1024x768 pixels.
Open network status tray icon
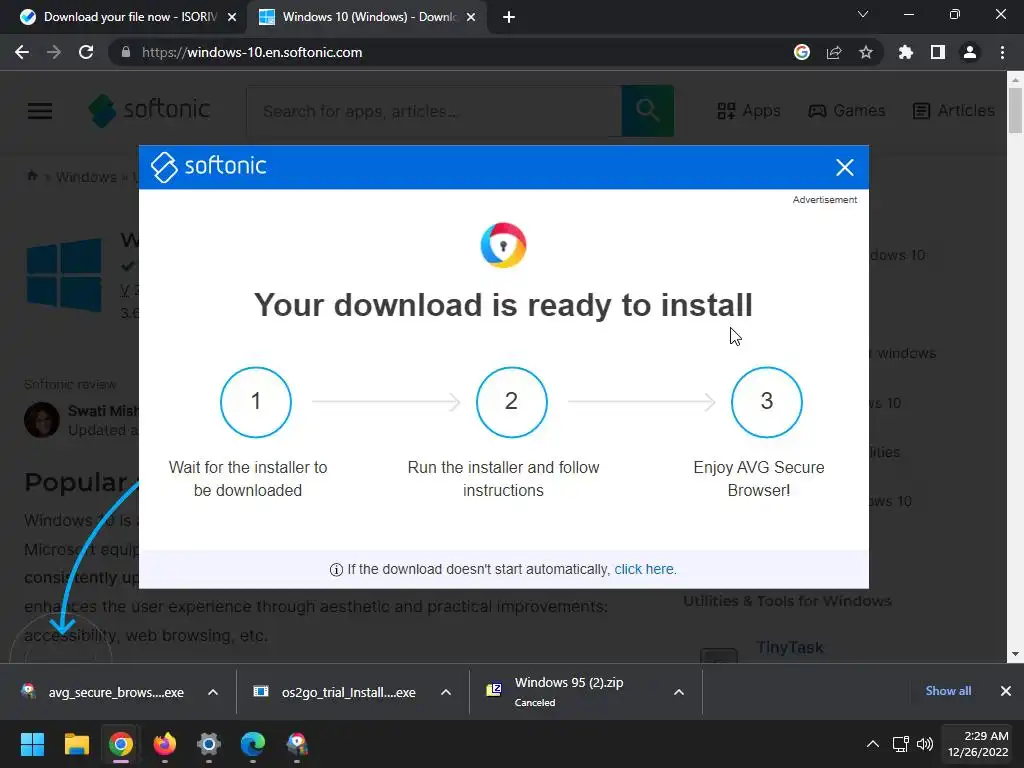(x=901, y=744)
